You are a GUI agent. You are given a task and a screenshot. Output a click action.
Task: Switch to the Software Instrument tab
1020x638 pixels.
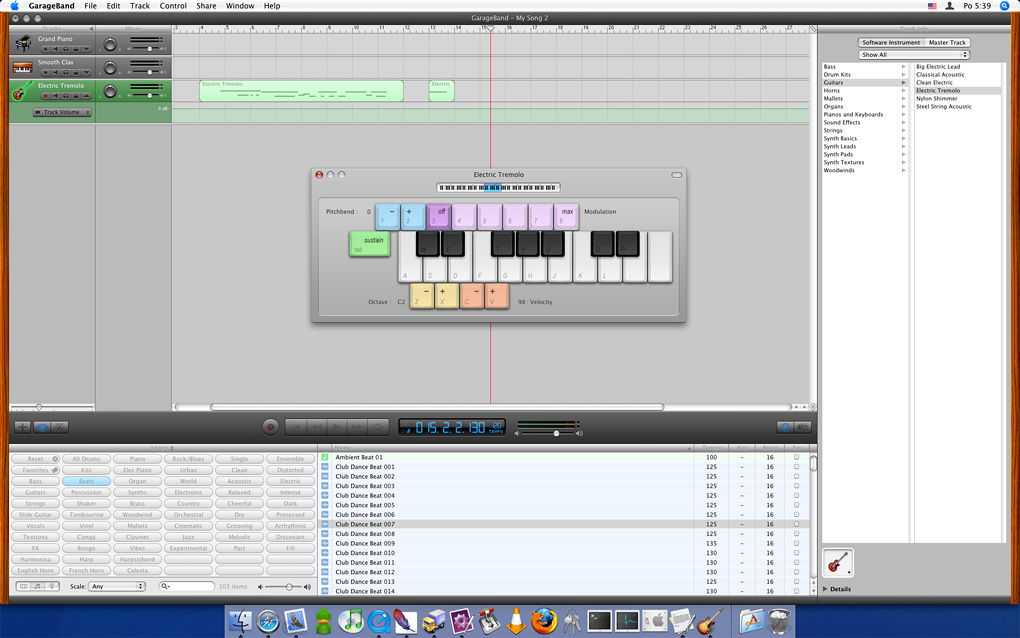891,42
